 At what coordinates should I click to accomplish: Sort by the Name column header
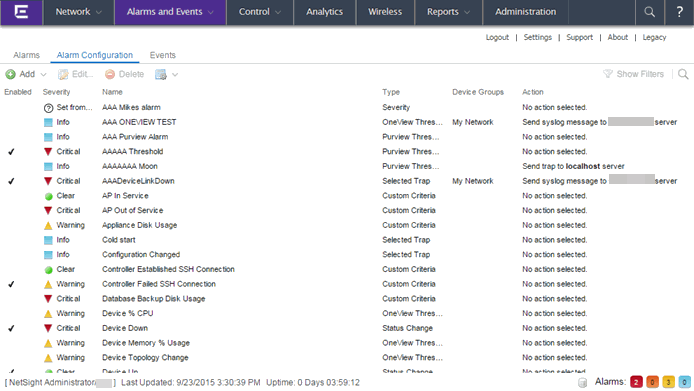[112, 92]
